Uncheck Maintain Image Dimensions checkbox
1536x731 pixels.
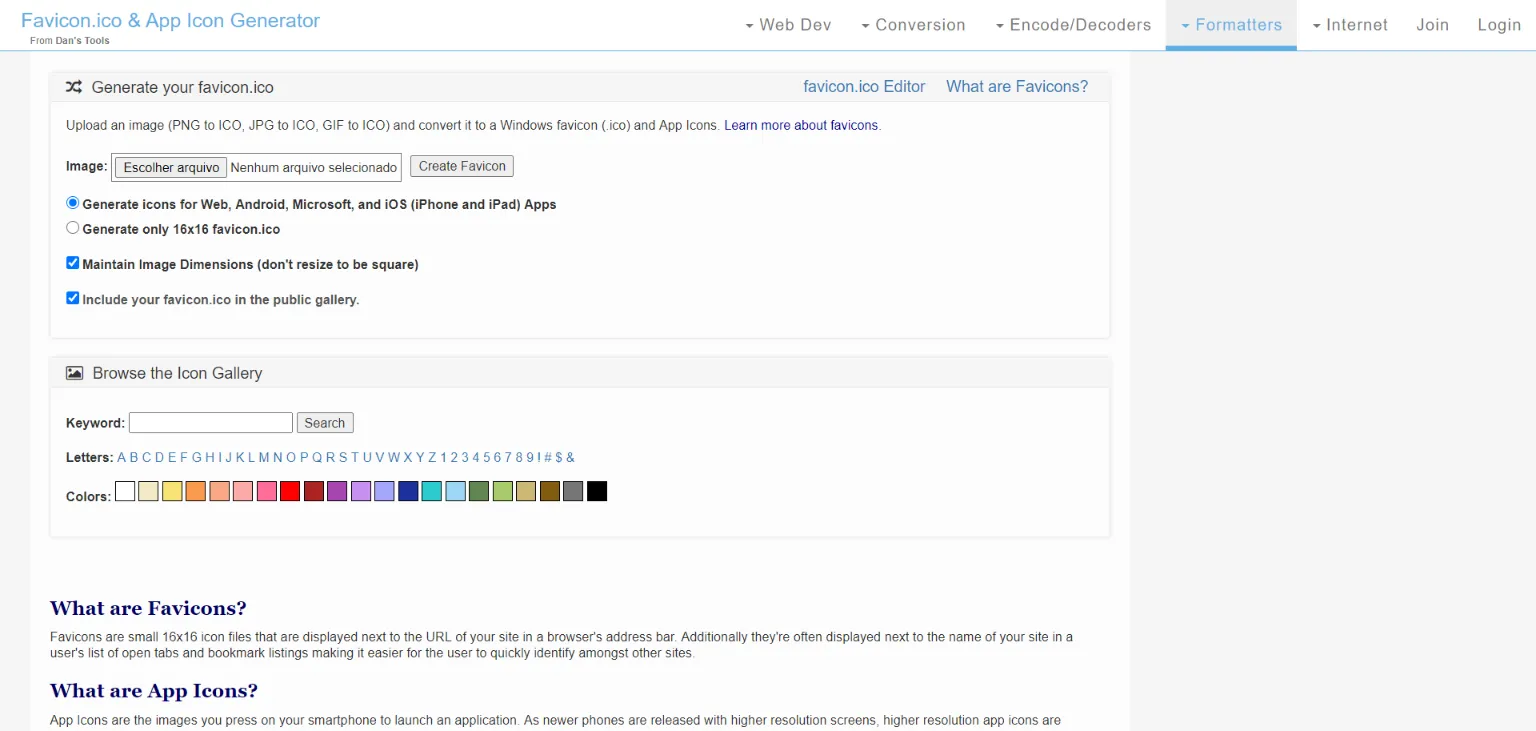(x=72, y=263)
